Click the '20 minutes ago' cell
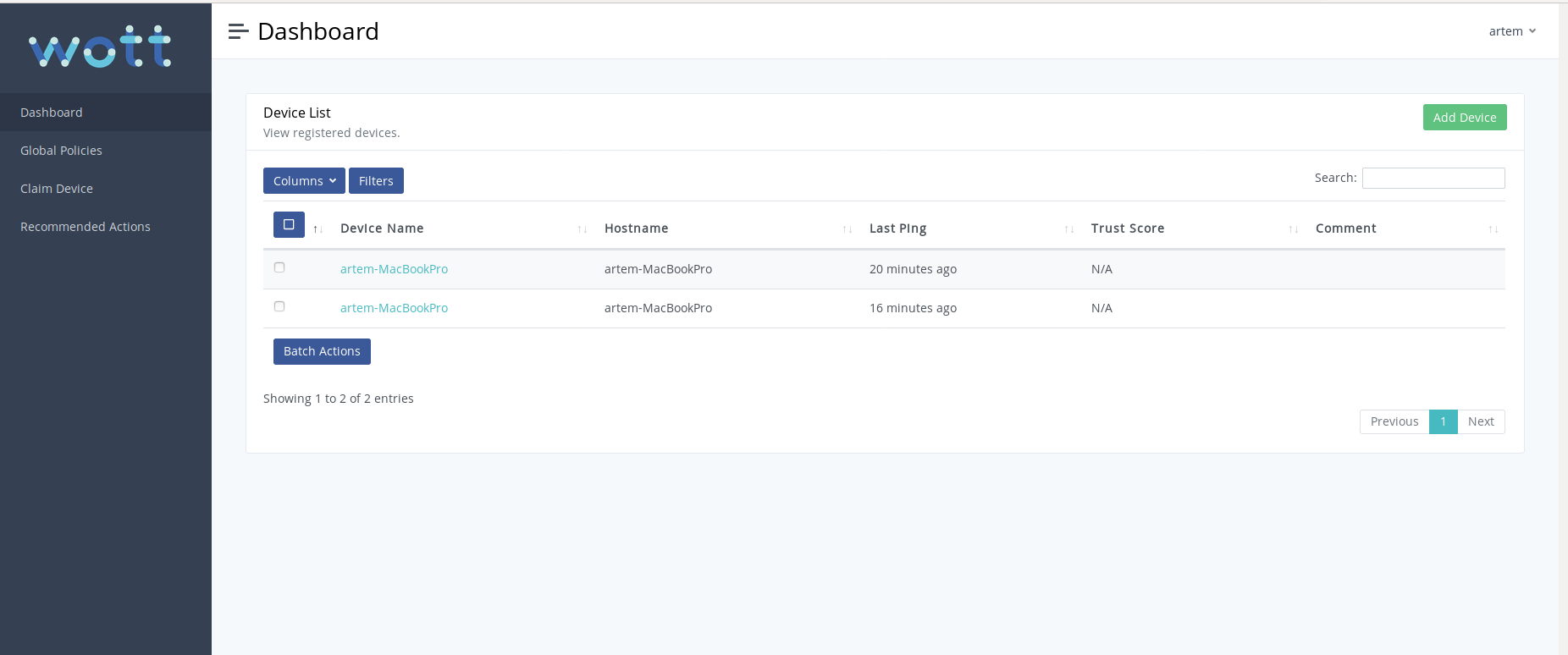The width and height of the screenshot is (1568, 655). coord(913,269)
